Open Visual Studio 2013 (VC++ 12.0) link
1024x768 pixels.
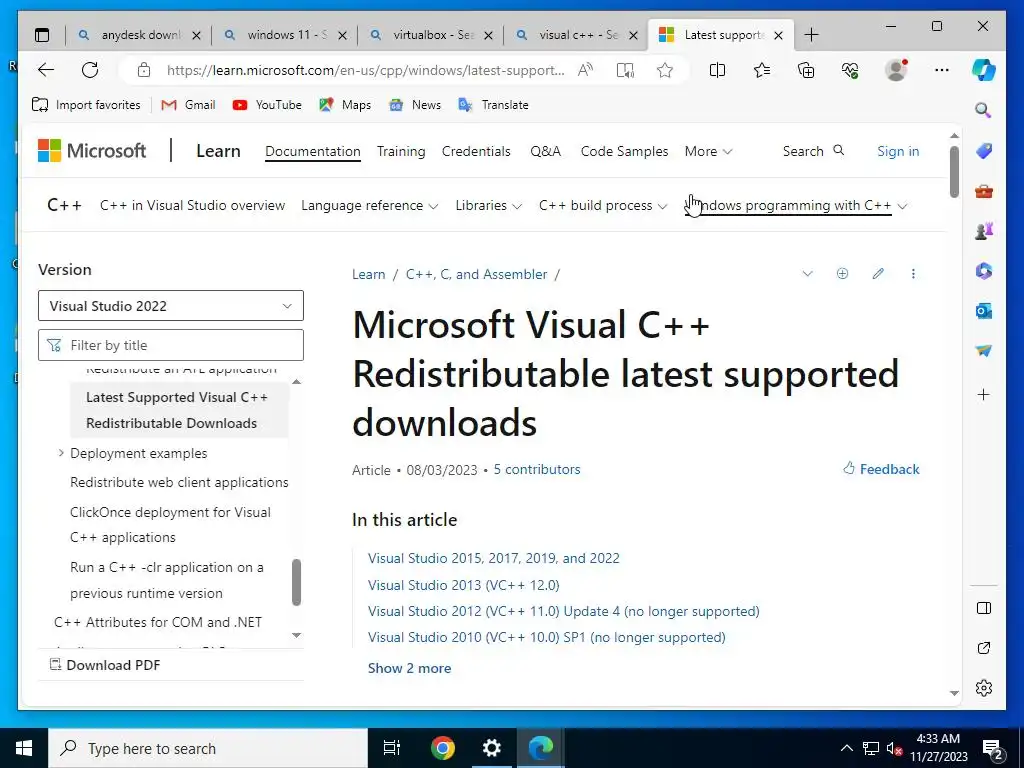point(464,585)
